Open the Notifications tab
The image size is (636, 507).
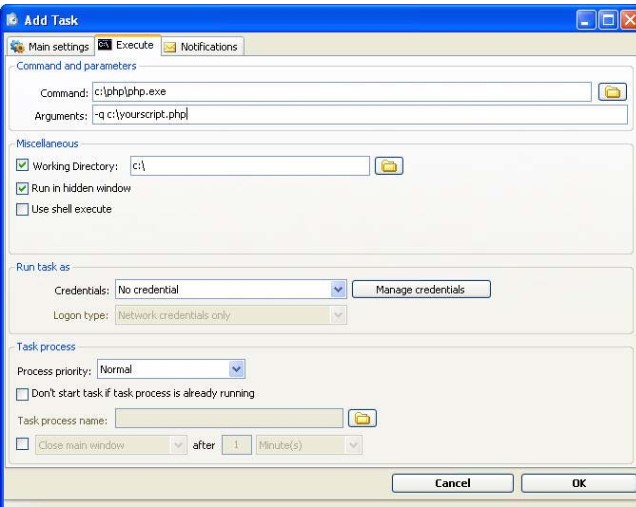(x=202, y=47)
